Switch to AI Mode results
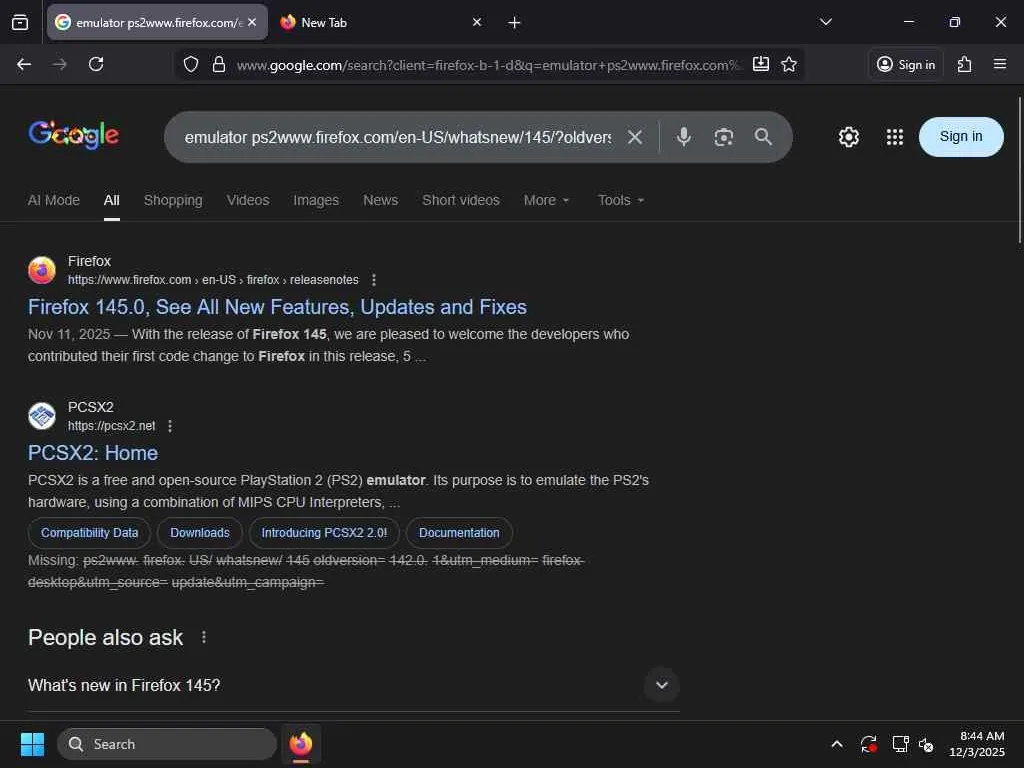Image resolution: width=1024 pixels, height=768 pixels. [54, 200]
